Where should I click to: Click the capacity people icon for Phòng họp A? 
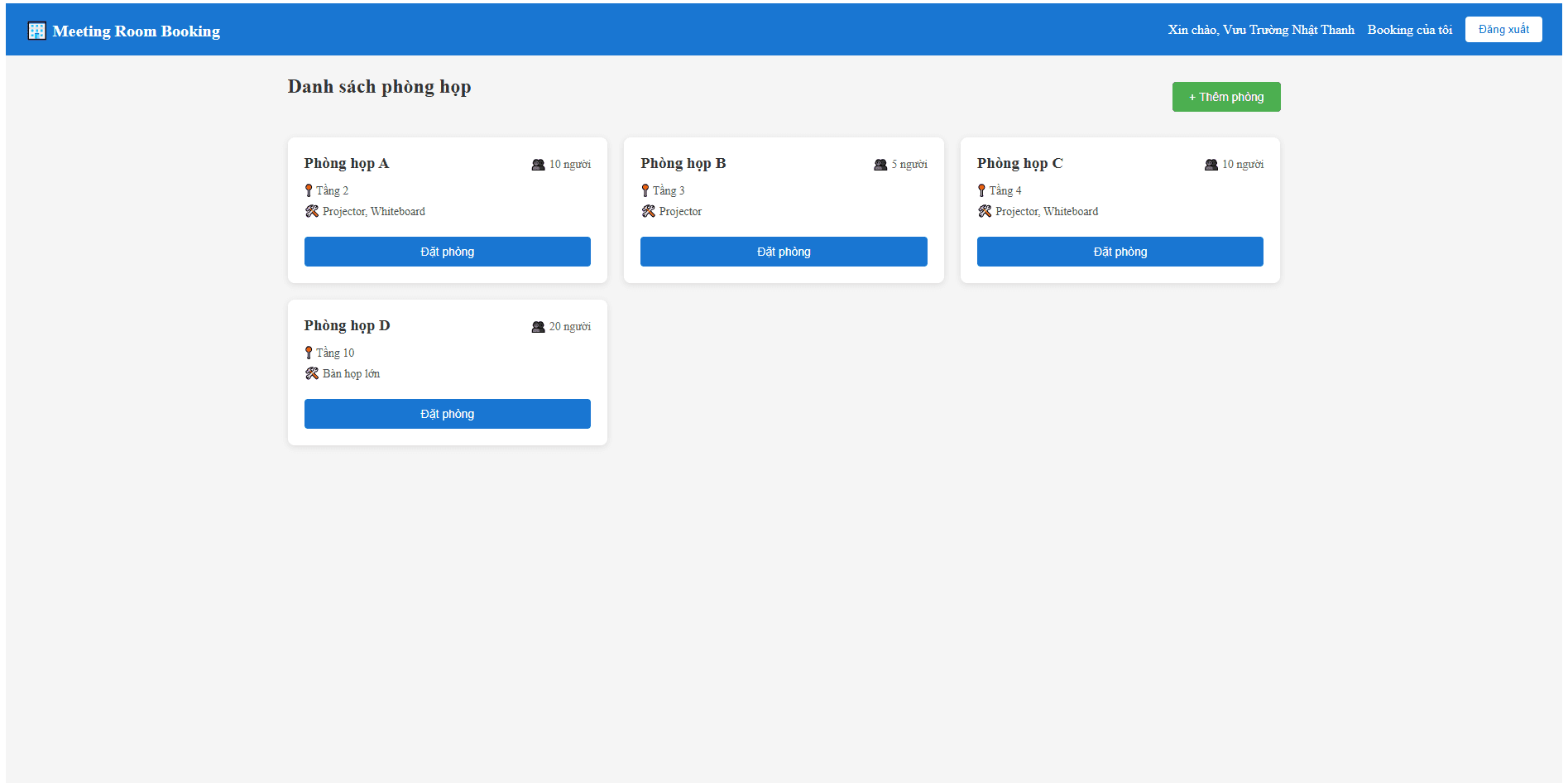[x=538, y=165]
